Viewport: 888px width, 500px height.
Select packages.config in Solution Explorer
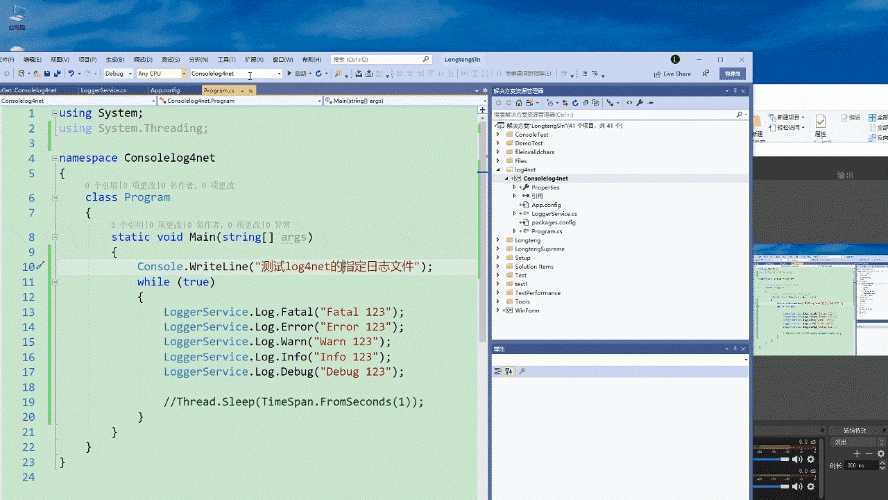click(553, 223)
